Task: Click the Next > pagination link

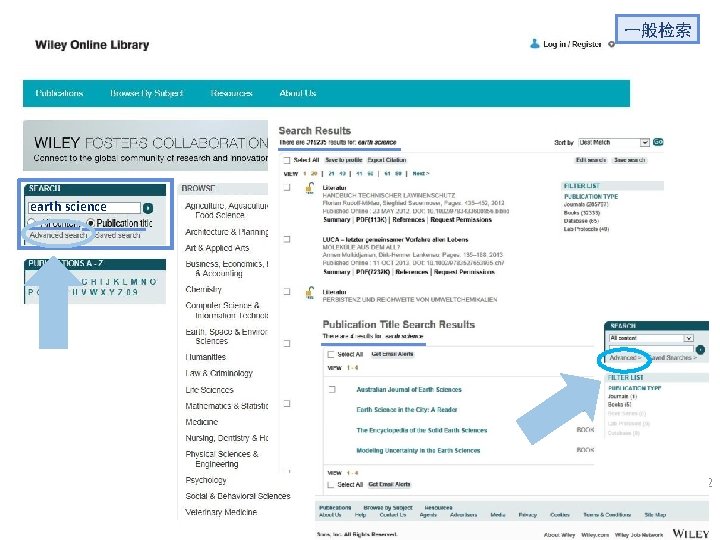Action: (421, 174)
